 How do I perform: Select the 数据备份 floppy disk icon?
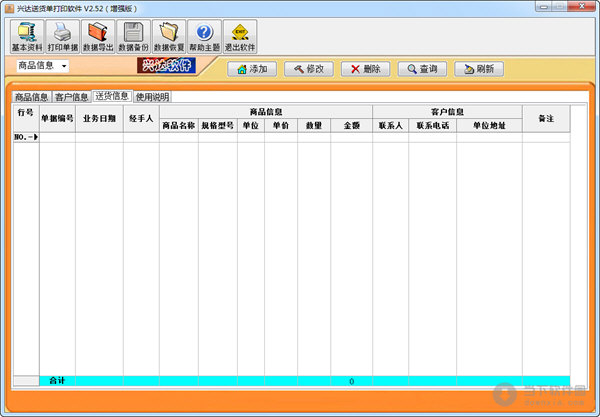pos(134,37)
